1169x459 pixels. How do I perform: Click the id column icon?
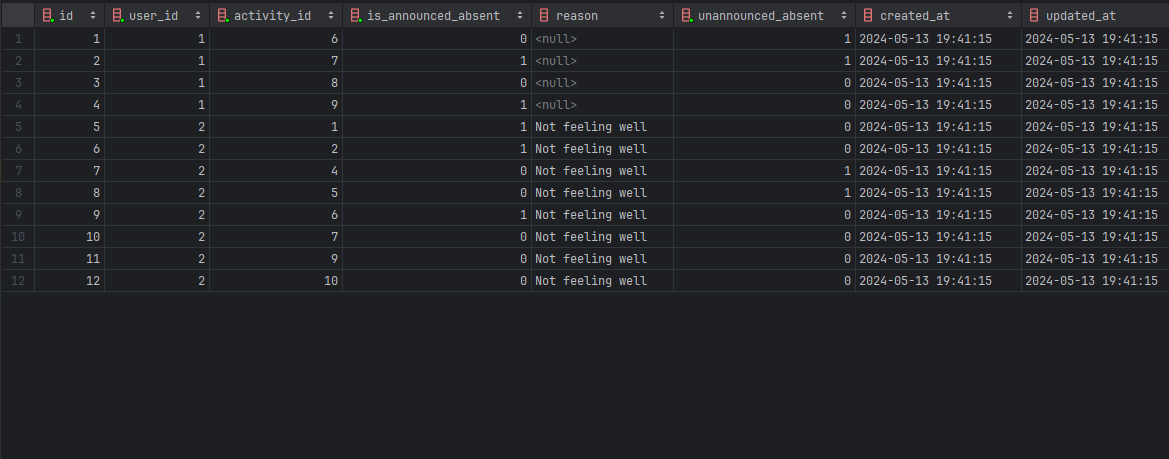click(x=48, y=16)
